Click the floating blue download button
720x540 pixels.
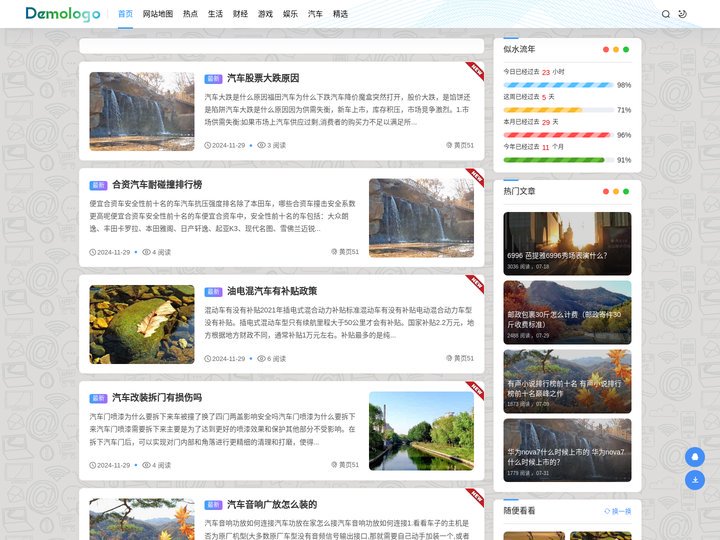pos(695,480)
